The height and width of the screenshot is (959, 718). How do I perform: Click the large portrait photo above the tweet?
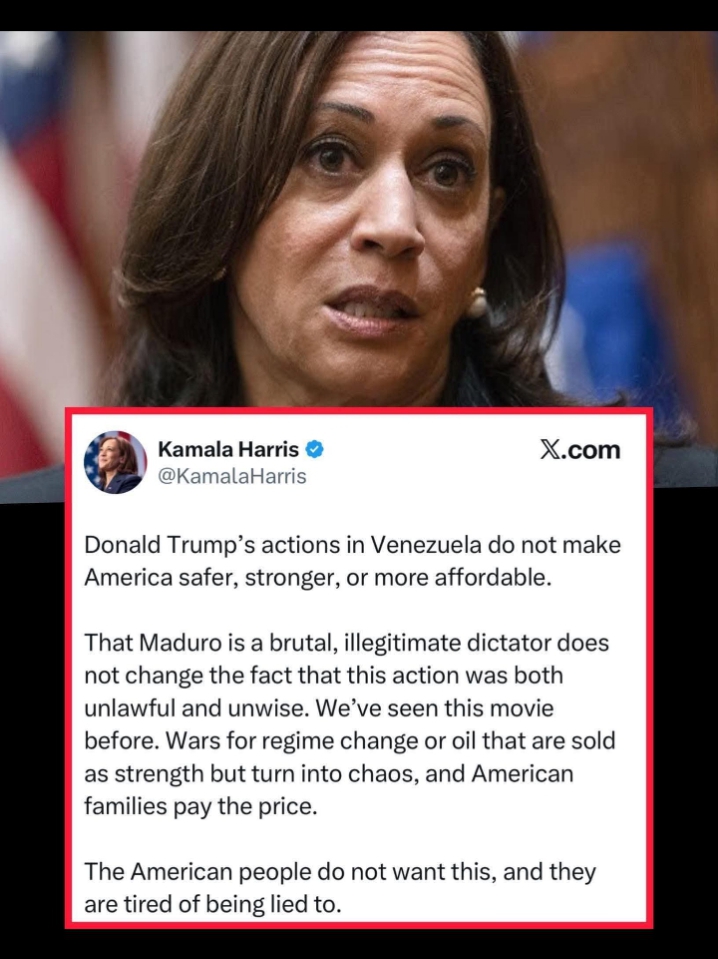[359, 220]
